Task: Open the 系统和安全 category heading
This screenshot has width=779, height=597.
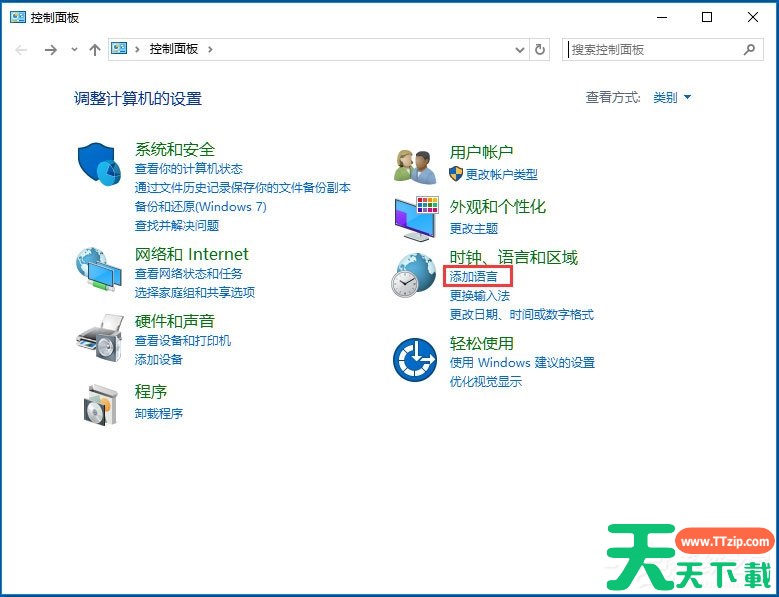Action: coord(175,149)
